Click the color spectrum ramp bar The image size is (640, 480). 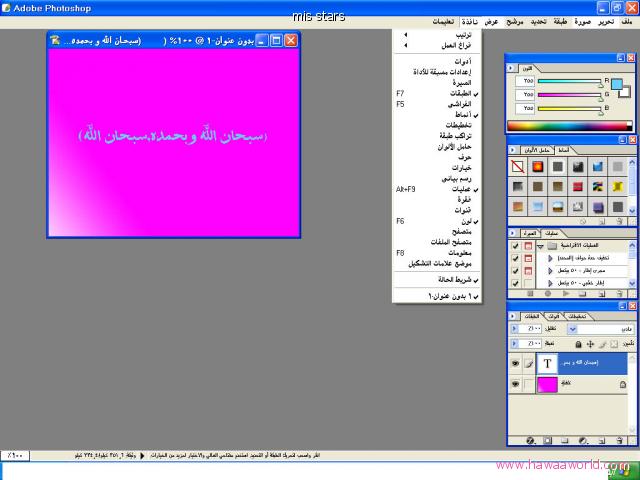click(x=568, y=126)
